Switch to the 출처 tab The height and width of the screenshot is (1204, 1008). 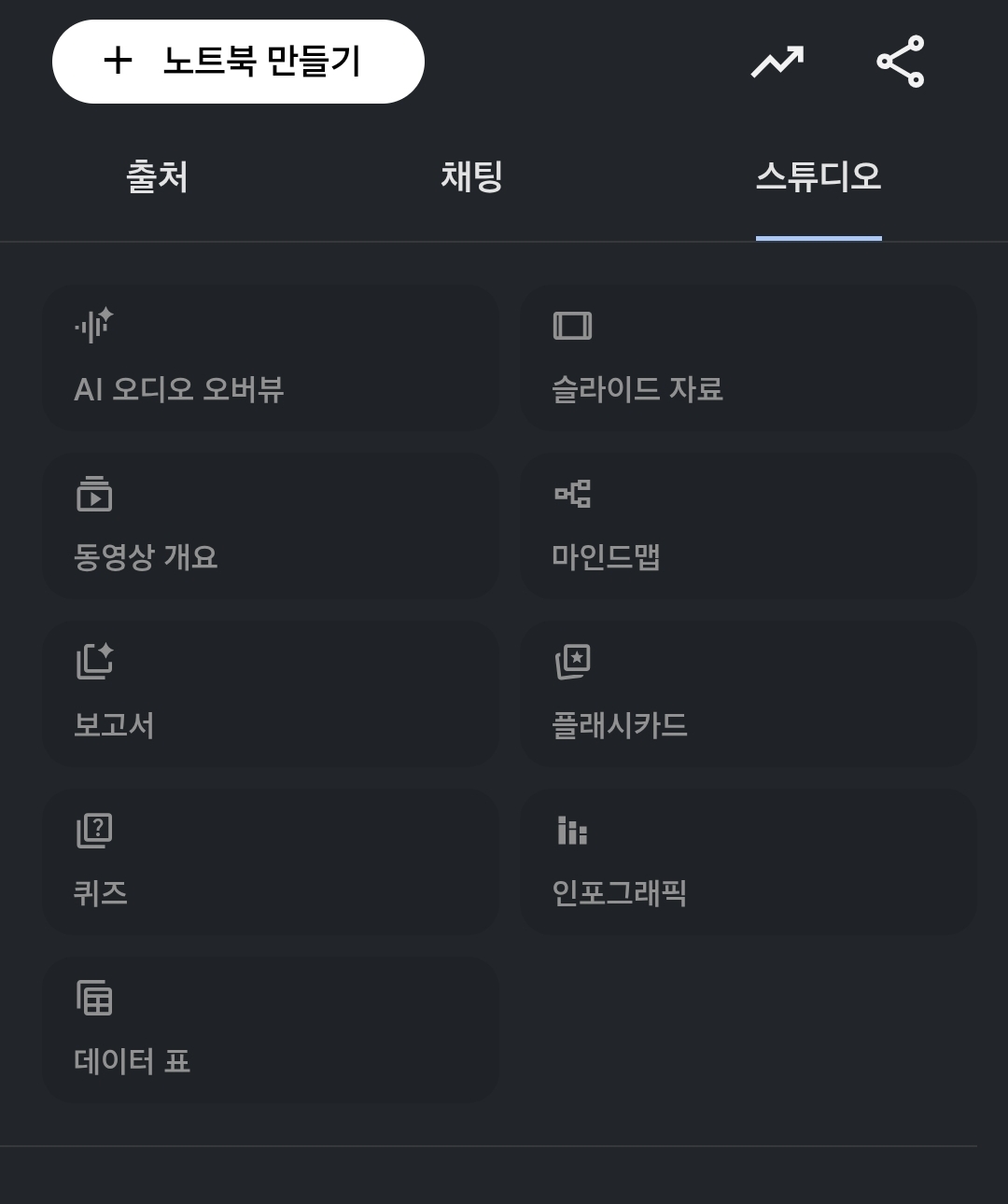click(x=157, y=176)
